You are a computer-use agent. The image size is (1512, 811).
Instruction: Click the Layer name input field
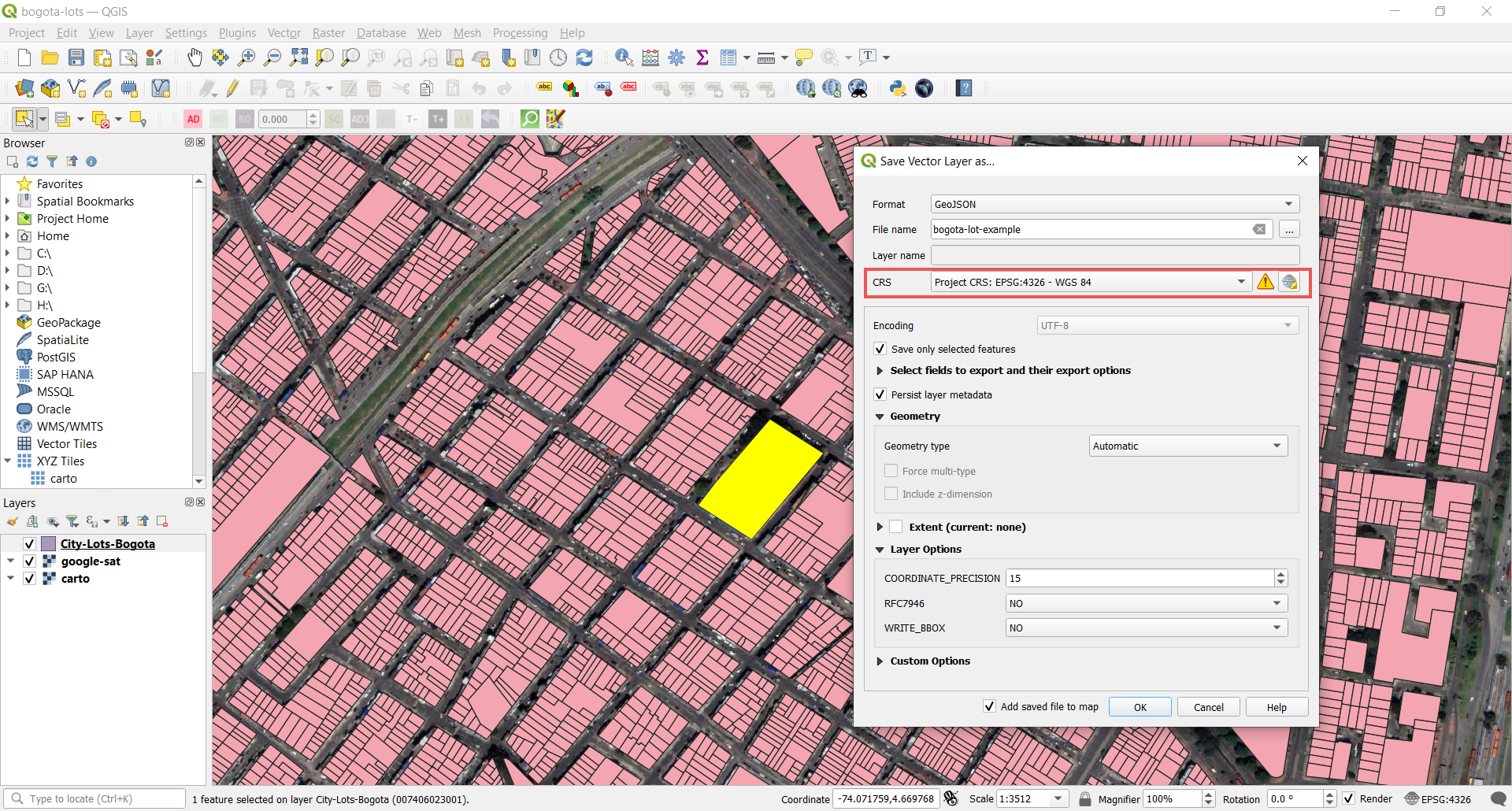(1115, 255)
